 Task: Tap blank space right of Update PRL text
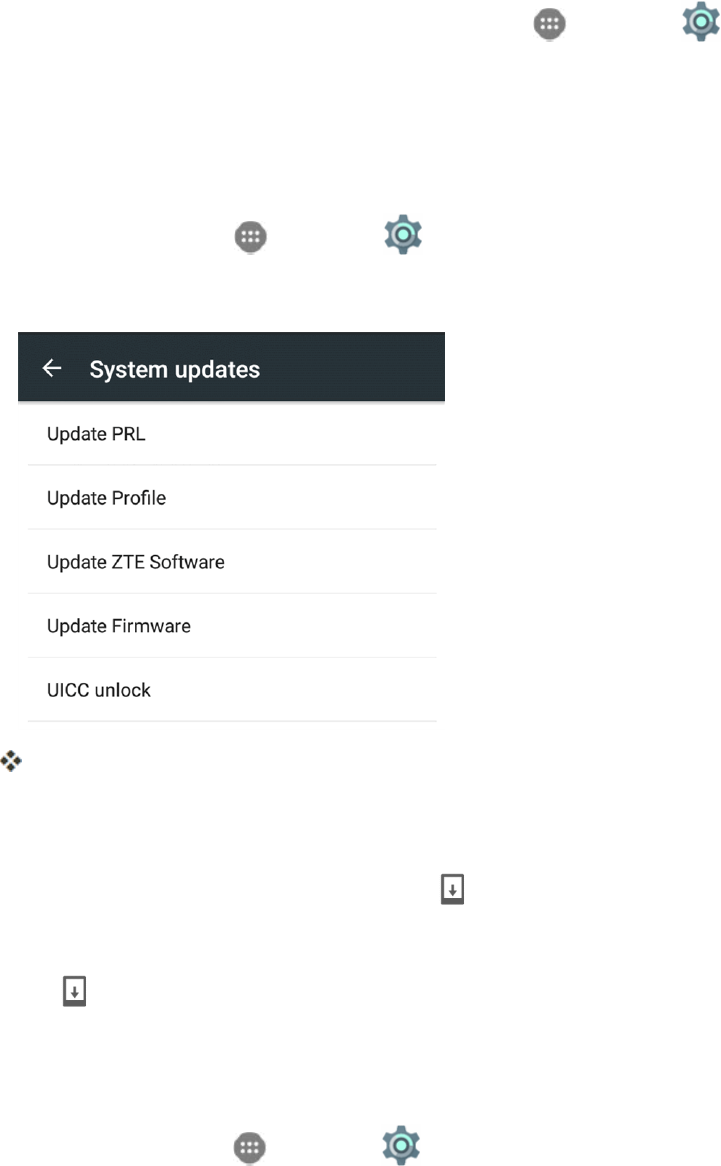[x=290, y=434]
